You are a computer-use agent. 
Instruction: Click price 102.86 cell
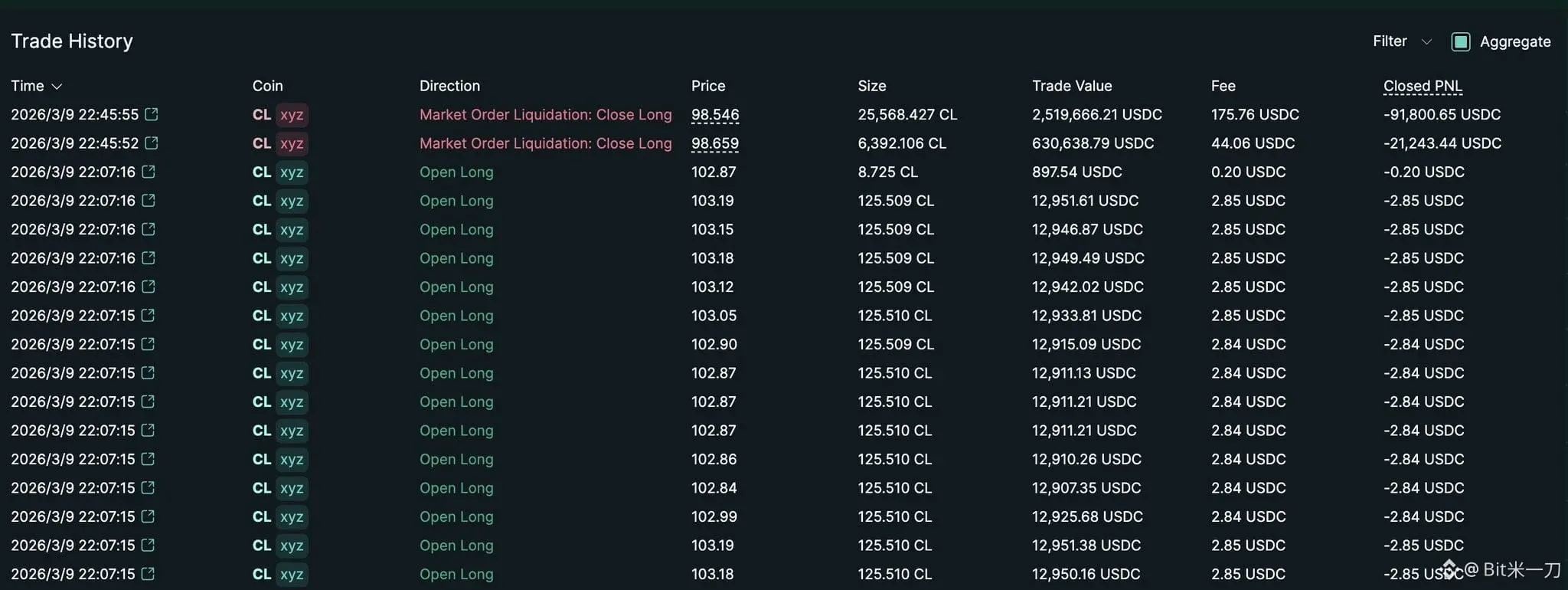point(714,459)
